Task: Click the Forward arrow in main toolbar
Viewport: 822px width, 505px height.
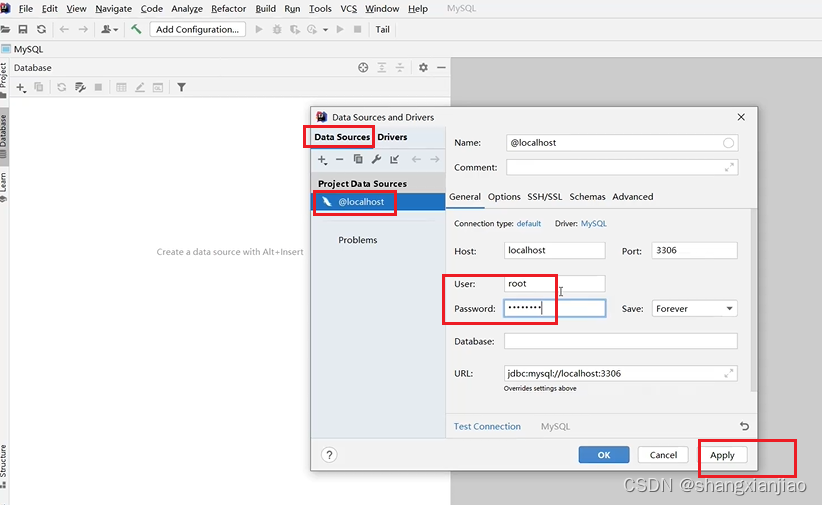Action: coord(83,29)
